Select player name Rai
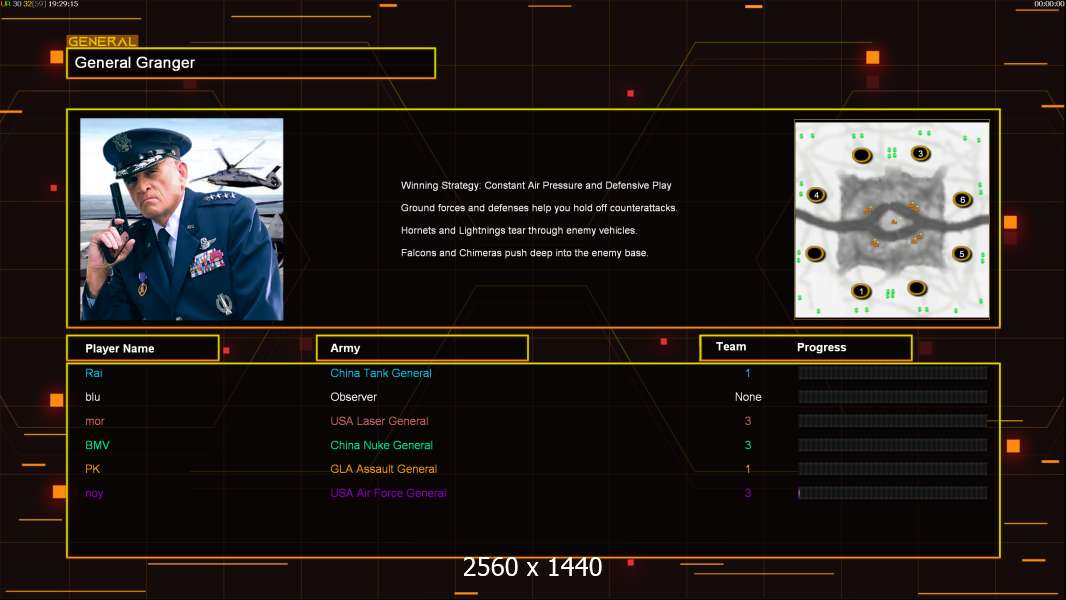Viewport: 1066px width, 600px height. click(x=94, y=373)
